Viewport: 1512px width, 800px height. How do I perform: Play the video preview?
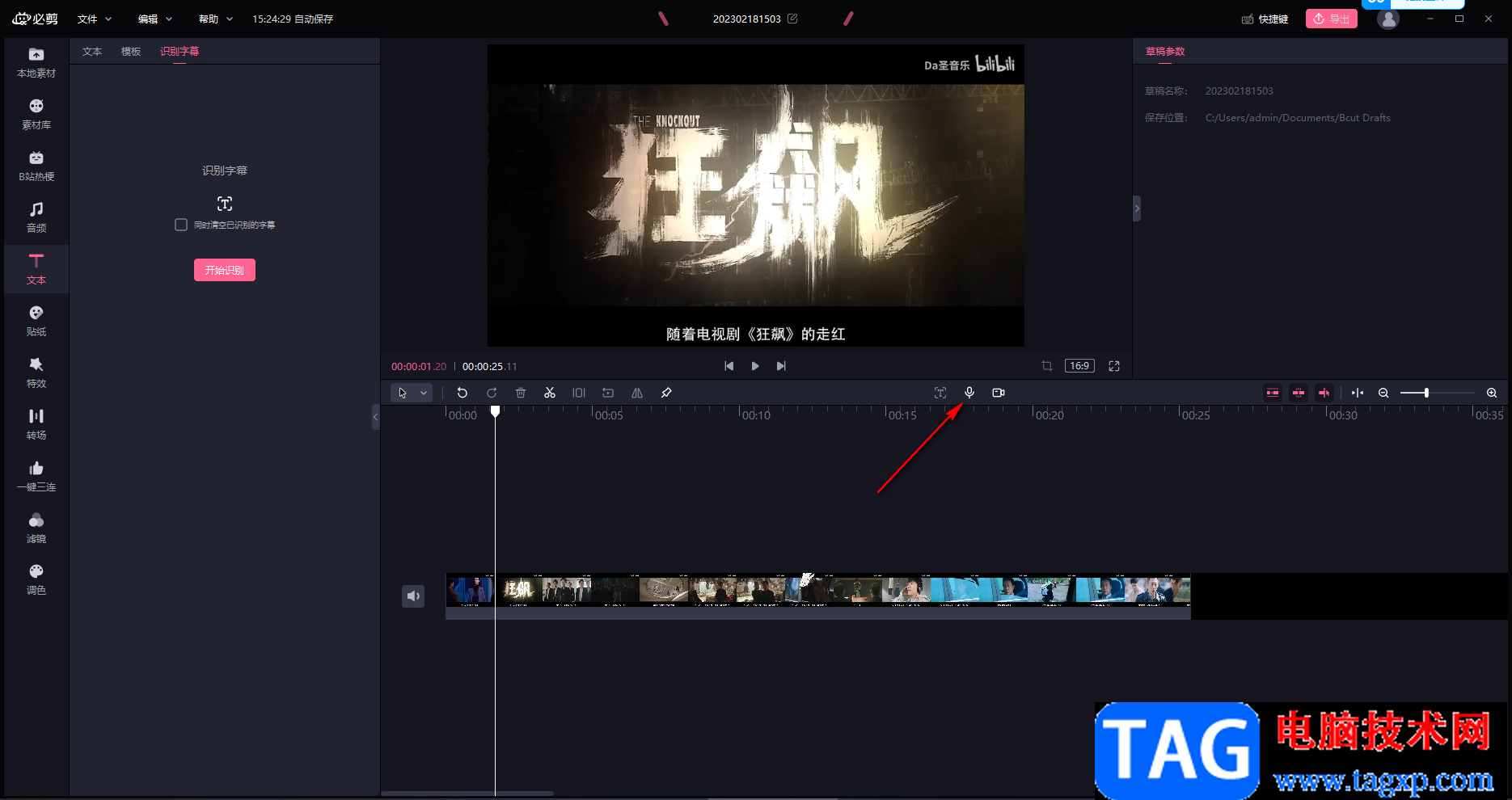coord(755,366)
